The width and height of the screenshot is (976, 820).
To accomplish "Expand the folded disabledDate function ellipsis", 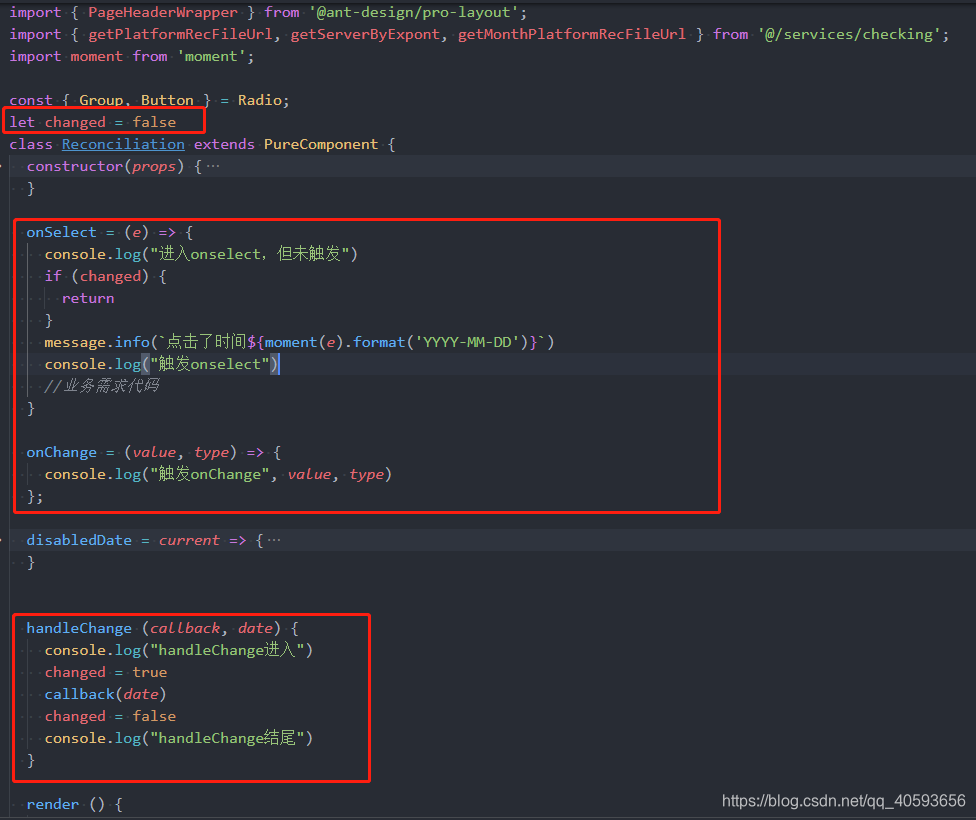I will click(x=274, y=540).
